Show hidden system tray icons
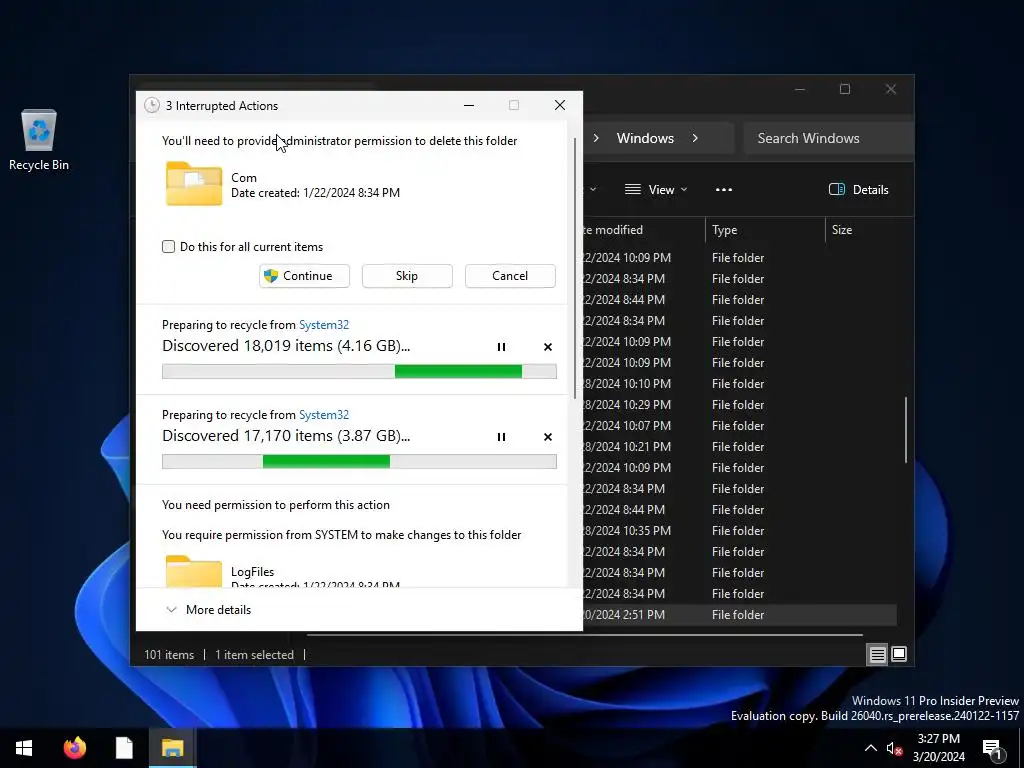 (x=871, y=748)
